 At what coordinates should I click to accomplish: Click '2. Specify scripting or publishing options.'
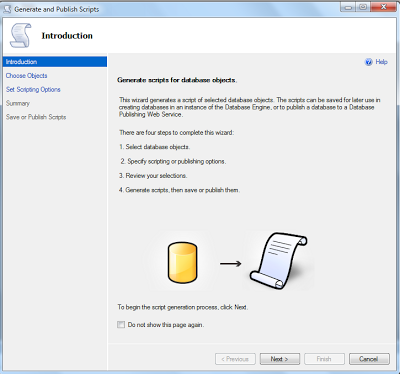(173, 161)
